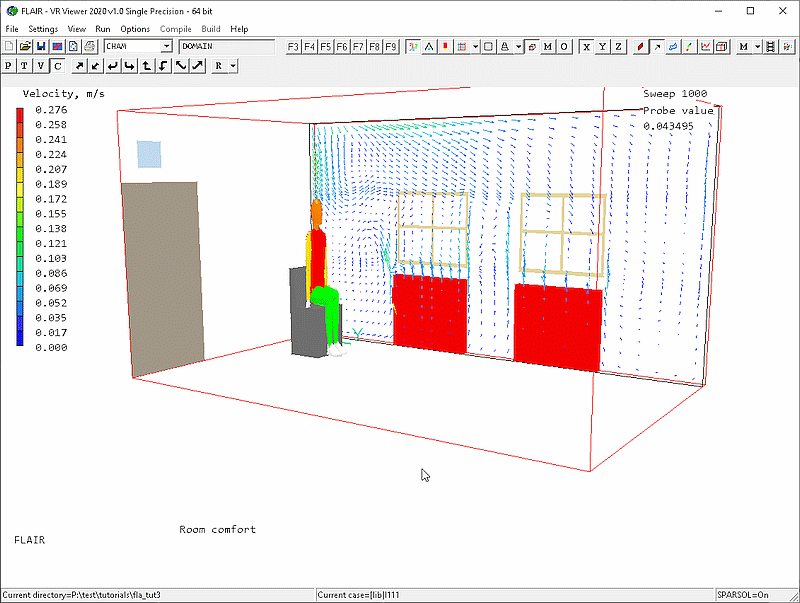The image size is (800, 603).
Task: Click the line graph plot icon
Action: [706, 46]
